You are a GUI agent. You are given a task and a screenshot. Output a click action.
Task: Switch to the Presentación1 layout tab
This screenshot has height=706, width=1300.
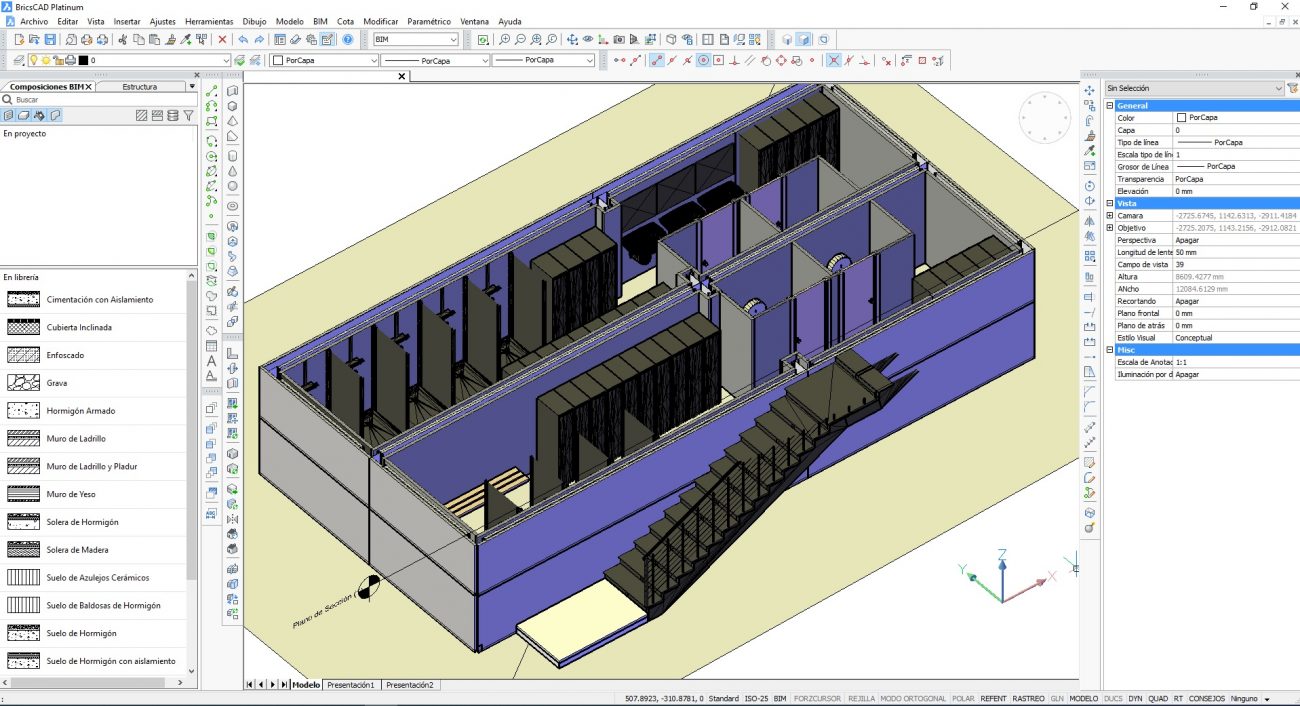[351, 685]
